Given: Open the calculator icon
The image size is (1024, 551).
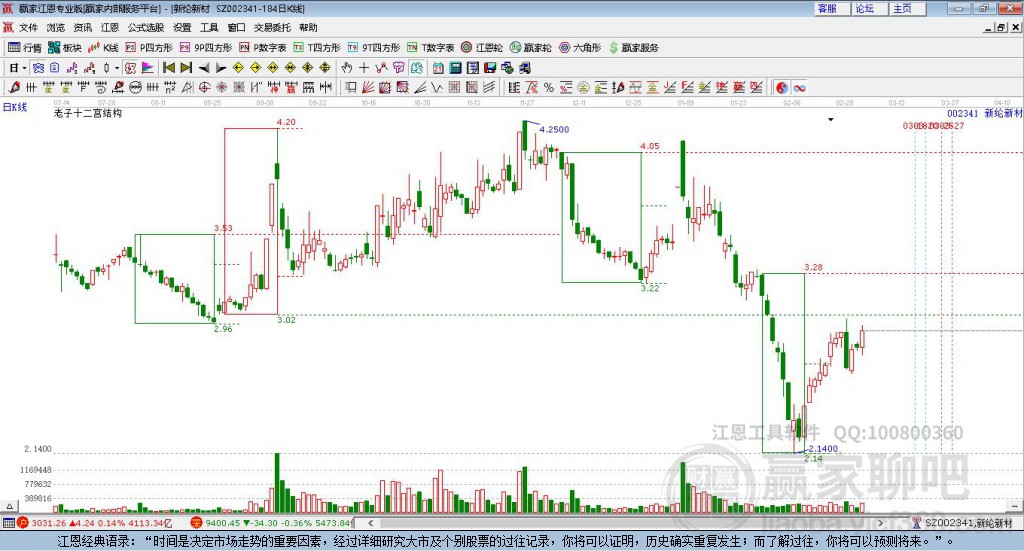Looking at the screenshot, I should [x=455, y=67].
